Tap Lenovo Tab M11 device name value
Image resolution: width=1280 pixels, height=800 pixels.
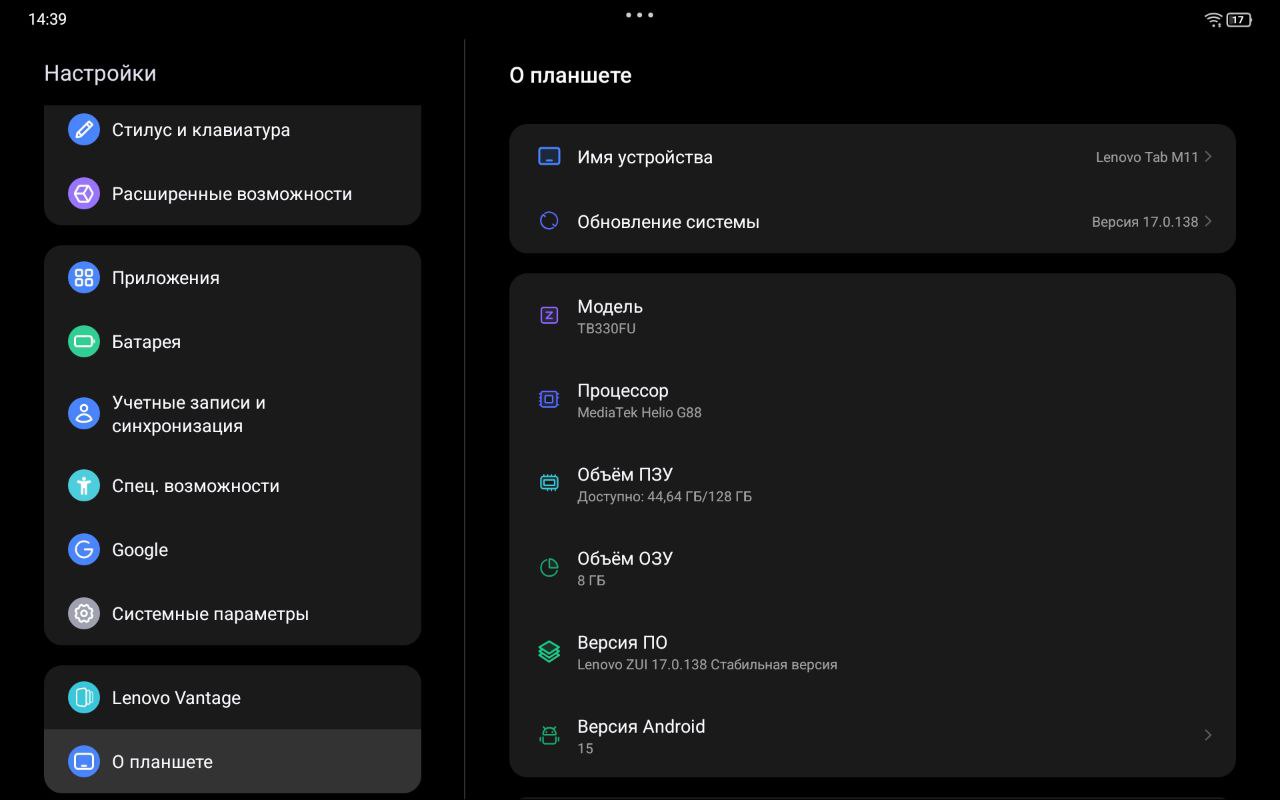[1147, 157]
